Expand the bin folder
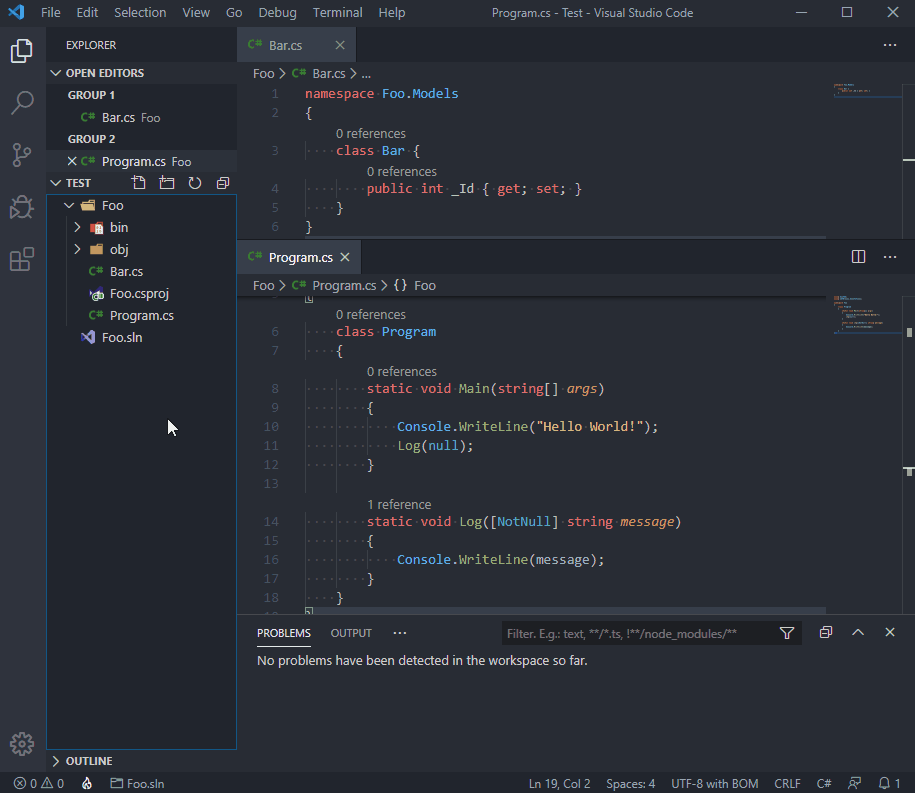 coord(77,228)
